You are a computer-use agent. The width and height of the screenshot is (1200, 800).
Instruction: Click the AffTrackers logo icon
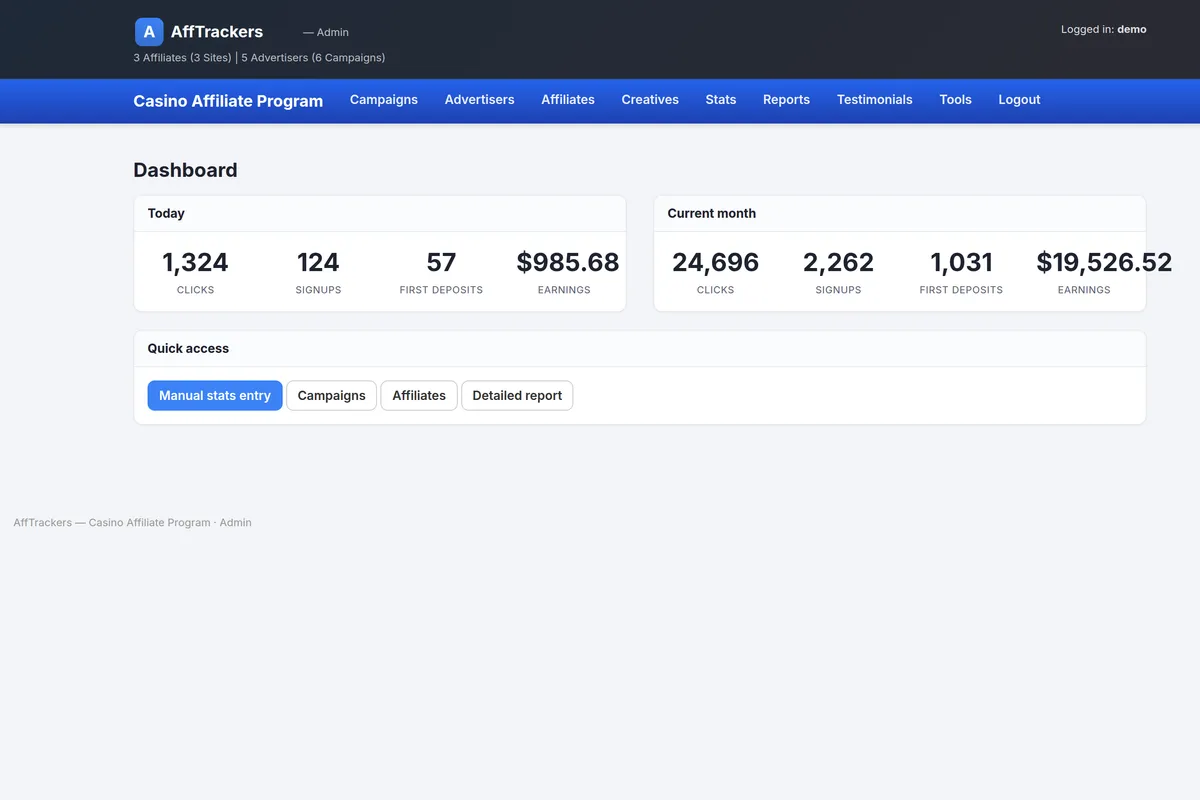click(149, 32)
